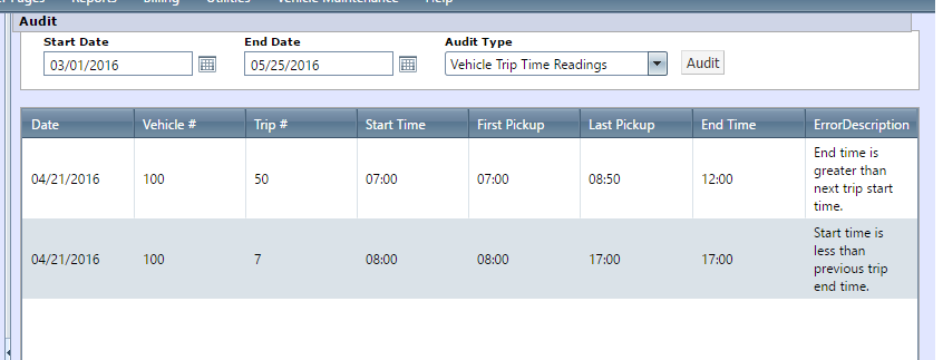Click the 17:00 end time cell in trip 7 row

coord(749,259)
